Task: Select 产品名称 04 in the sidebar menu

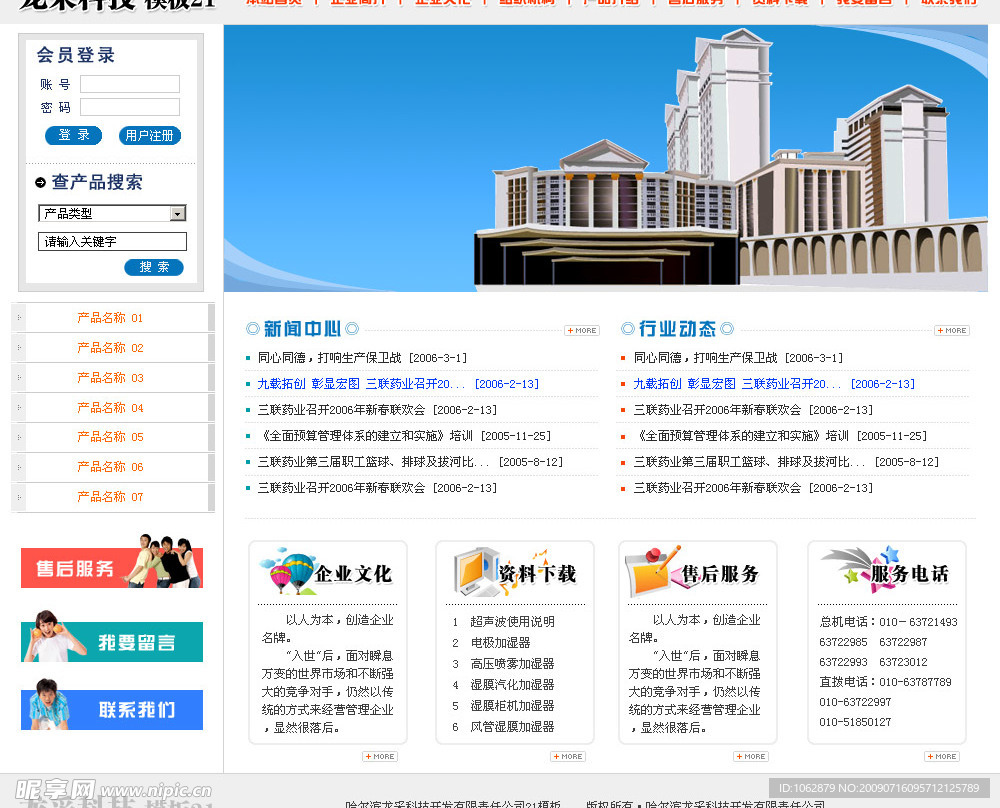Action: click(x=110, y=408)
